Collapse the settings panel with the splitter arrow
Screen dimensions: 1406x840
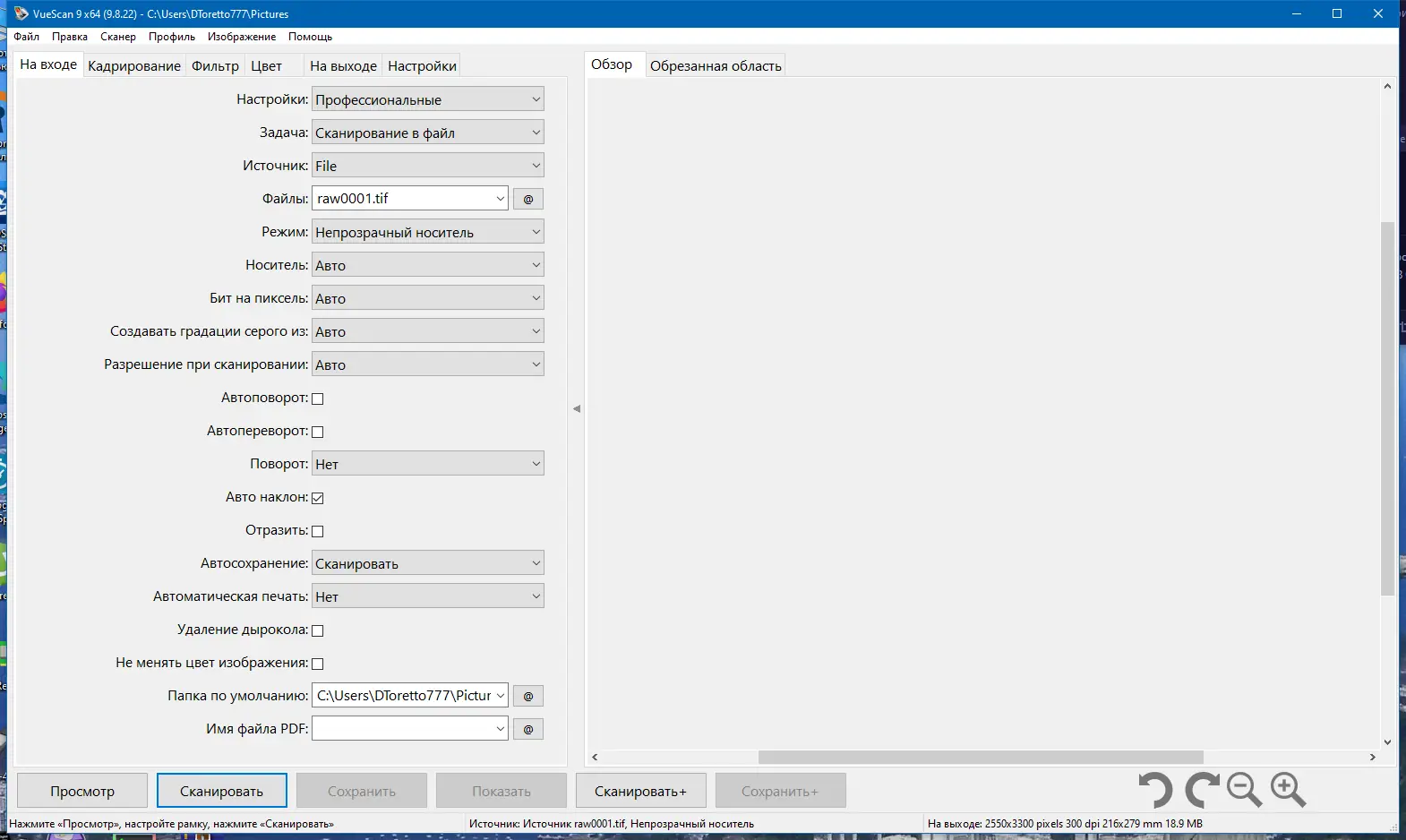coord(577,408)
